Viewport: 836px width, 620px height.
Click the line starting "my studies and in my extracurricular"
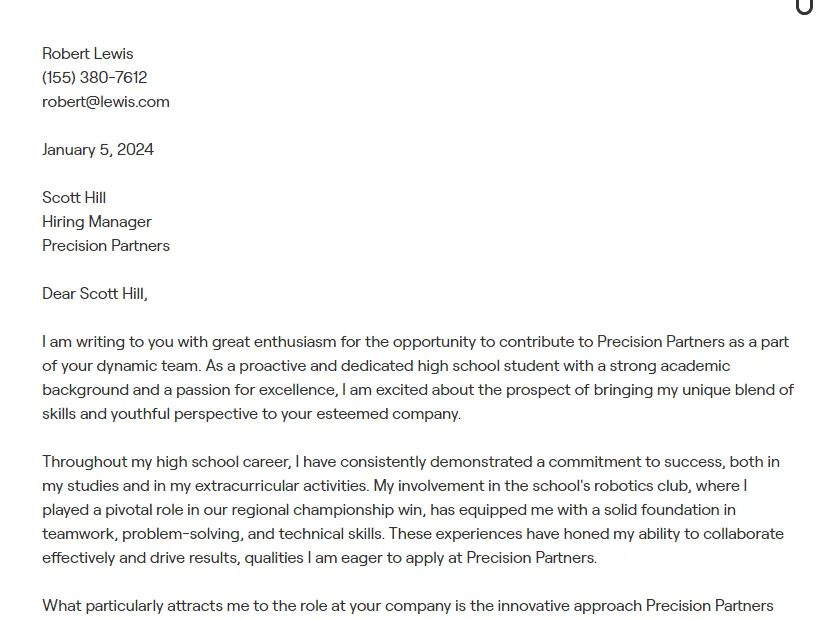click(394, 486)
